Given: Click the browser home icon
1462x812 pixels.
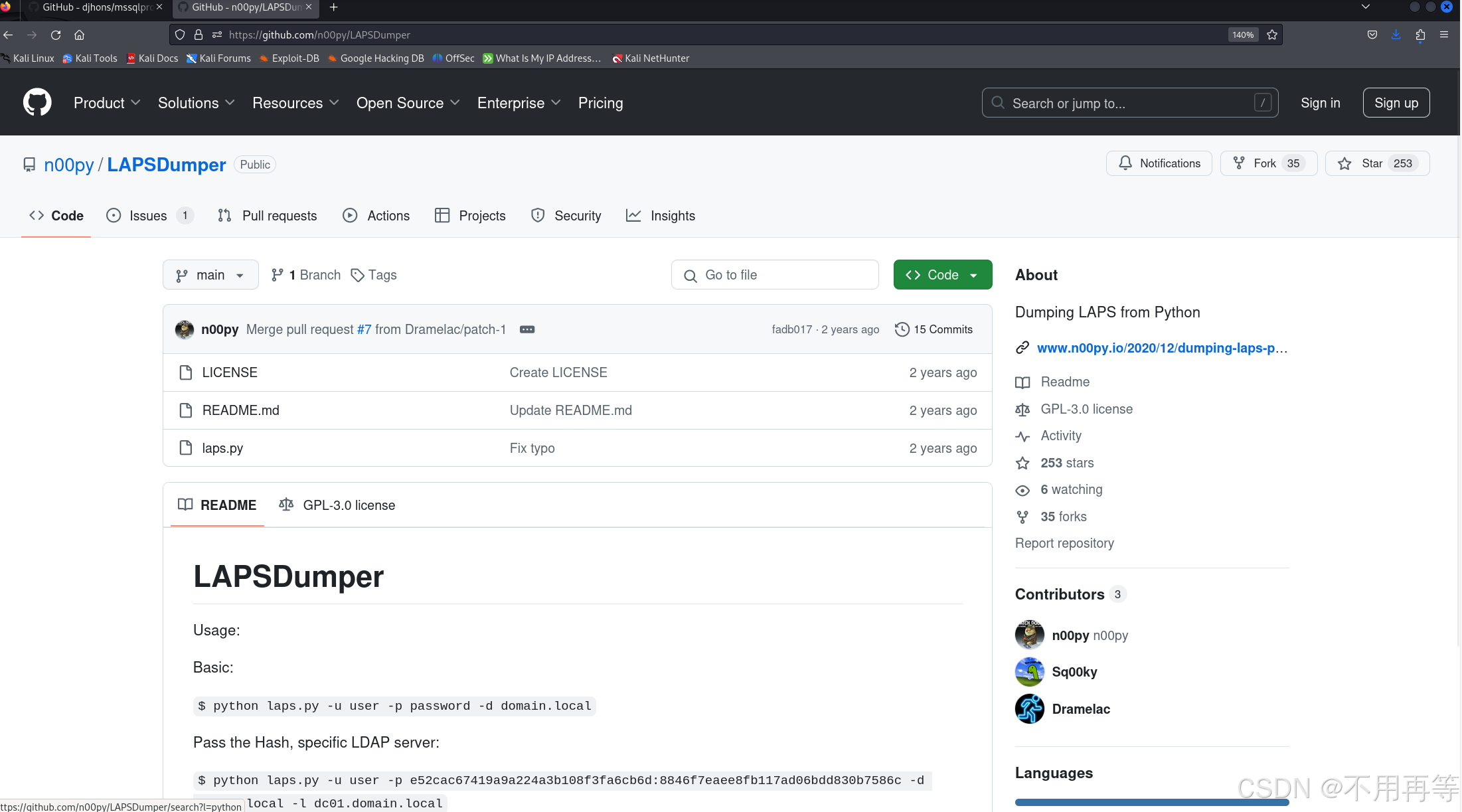Looking at the screenshot, I should (79, 35).
